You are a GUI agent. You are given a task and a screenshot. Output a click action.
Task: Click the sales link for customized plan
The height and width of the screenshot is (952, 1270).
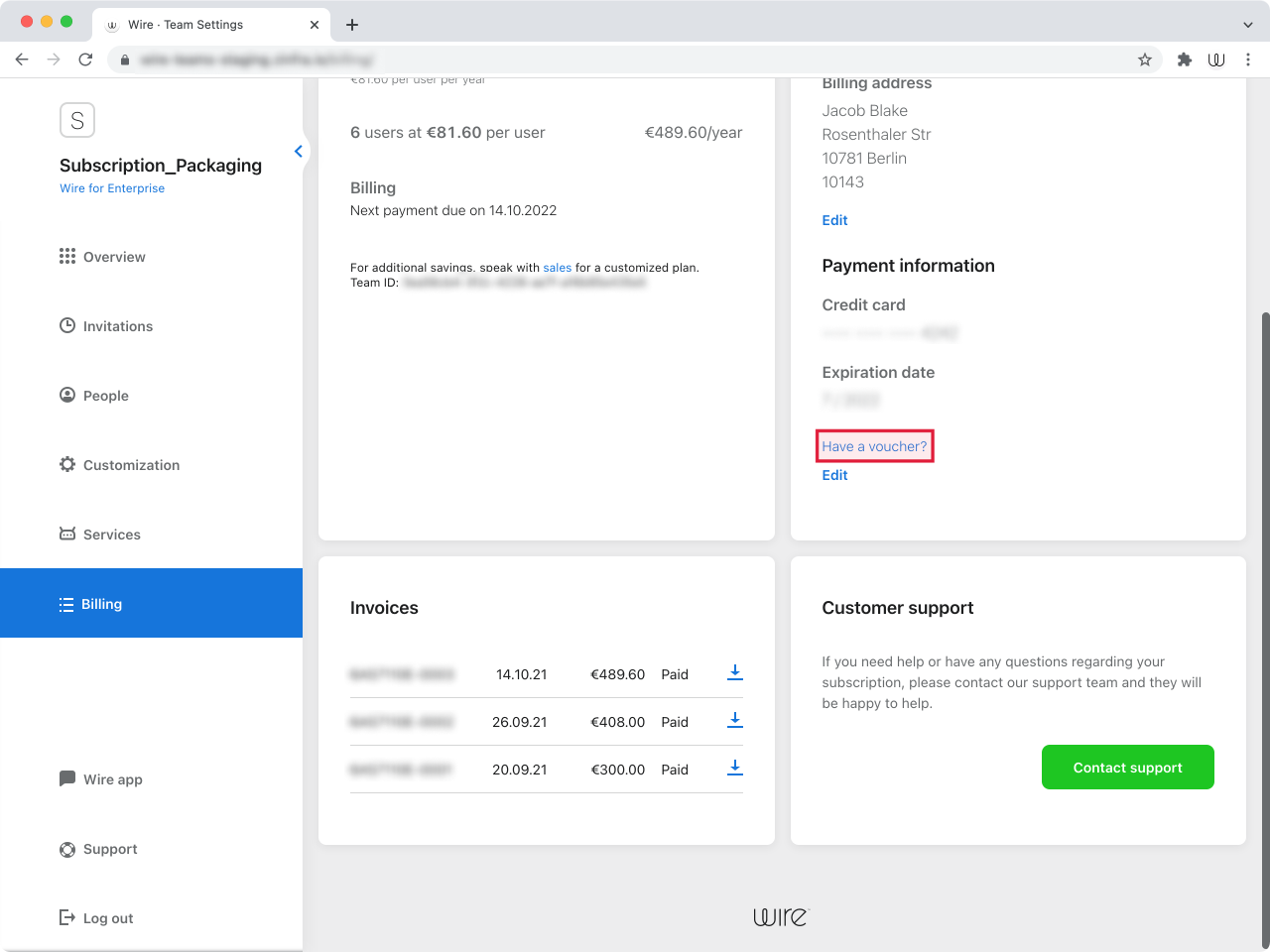coord(557,268)
